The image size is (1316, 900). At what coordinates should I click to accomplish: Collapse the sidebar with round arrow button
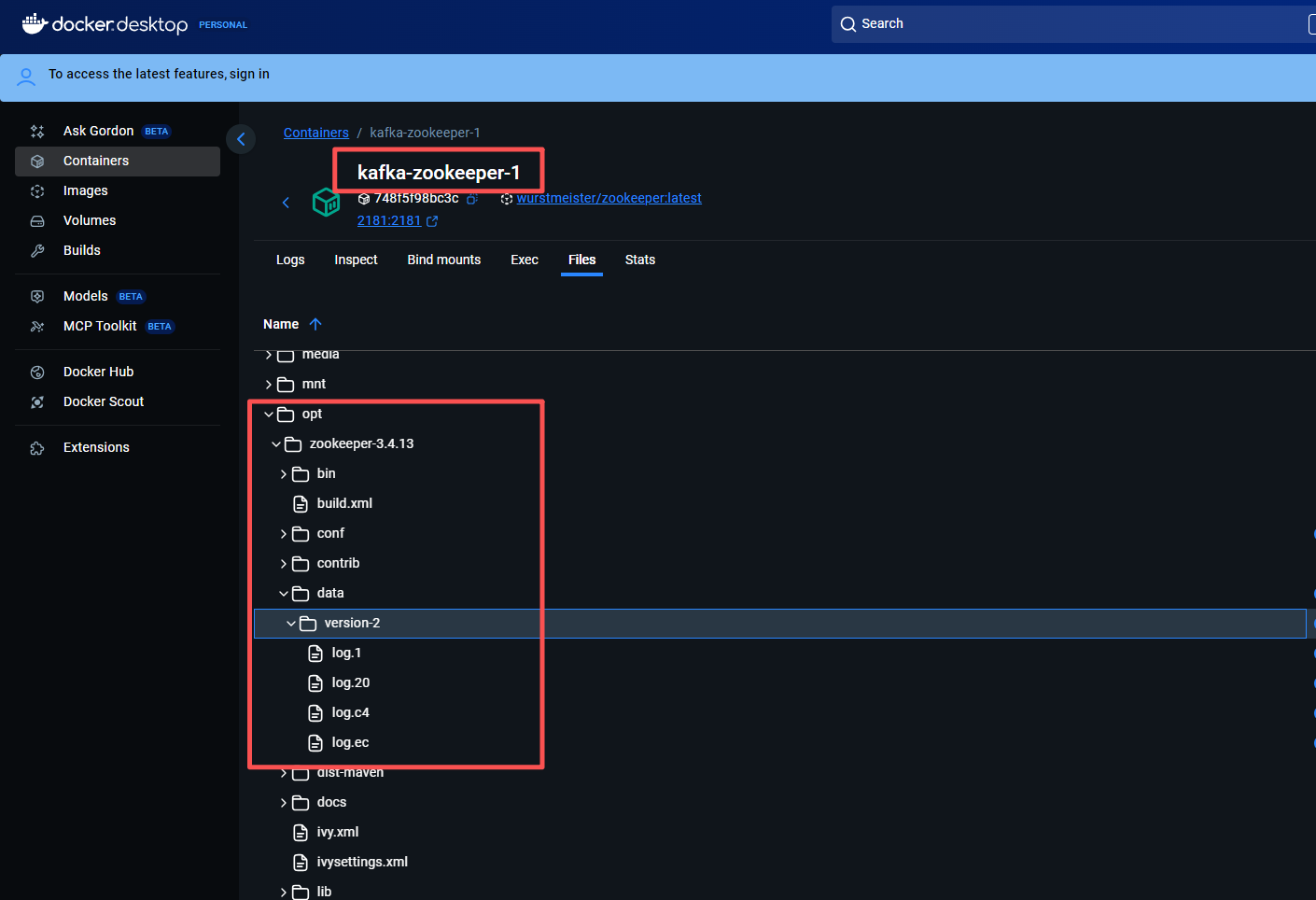241,139
